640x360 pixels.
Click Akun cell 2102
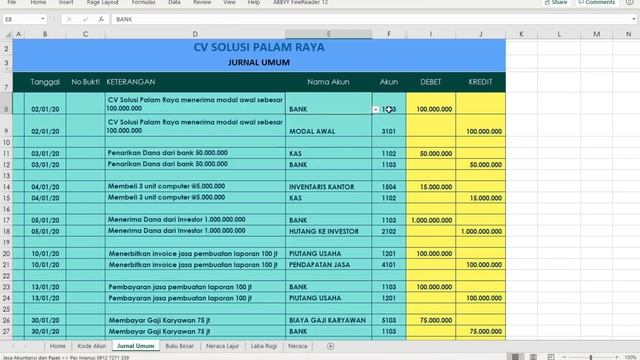coord(389,231)
